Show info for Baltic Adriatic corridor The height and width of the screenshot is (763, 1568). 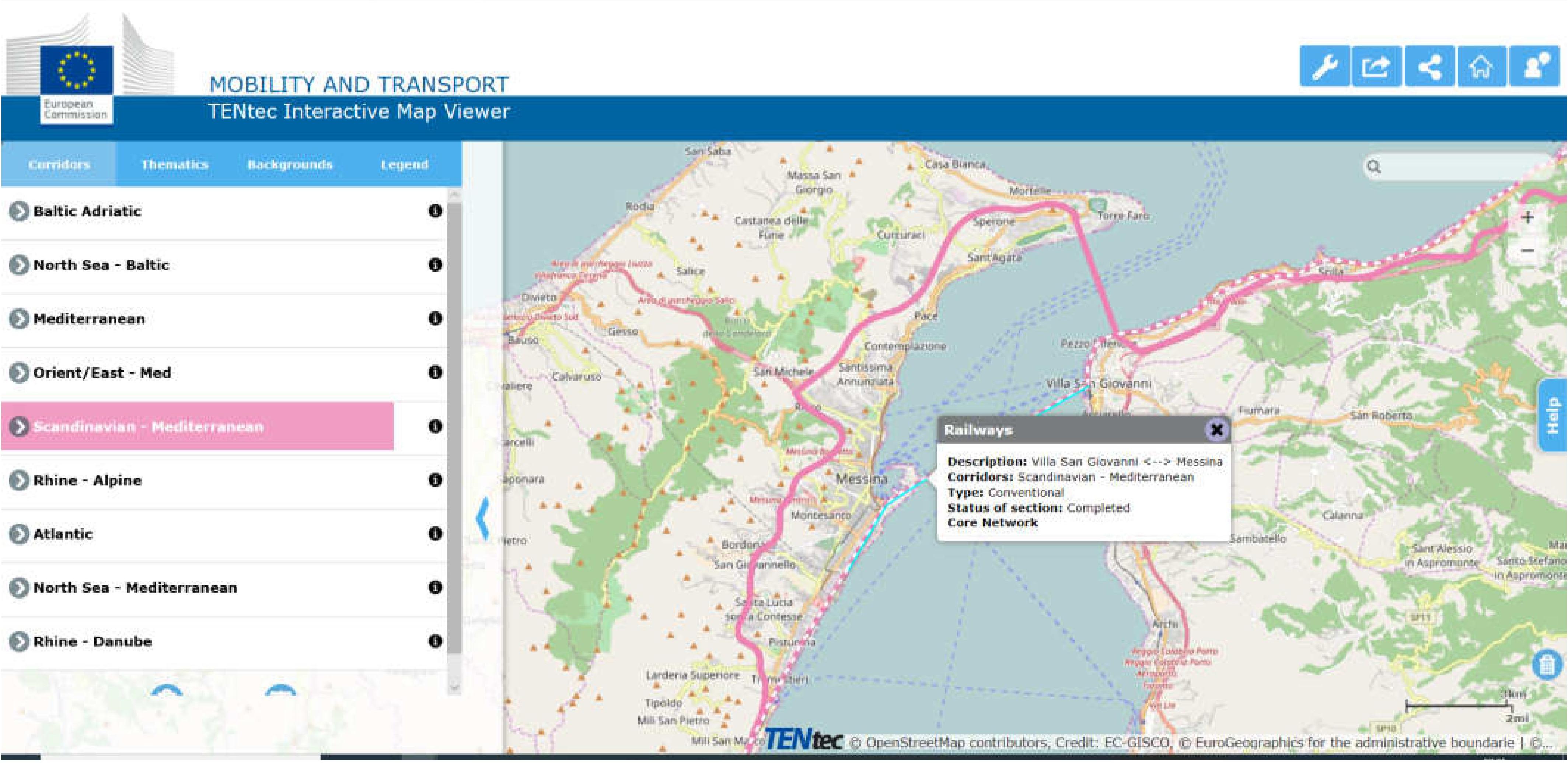point(434,210)
